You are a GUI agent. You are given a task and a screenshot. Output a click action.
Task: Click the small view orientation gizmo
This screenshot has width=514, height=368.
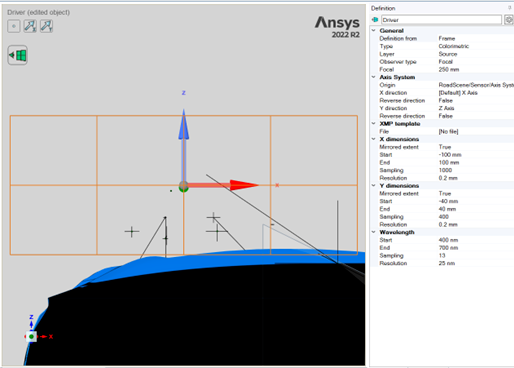pos(32,336)
